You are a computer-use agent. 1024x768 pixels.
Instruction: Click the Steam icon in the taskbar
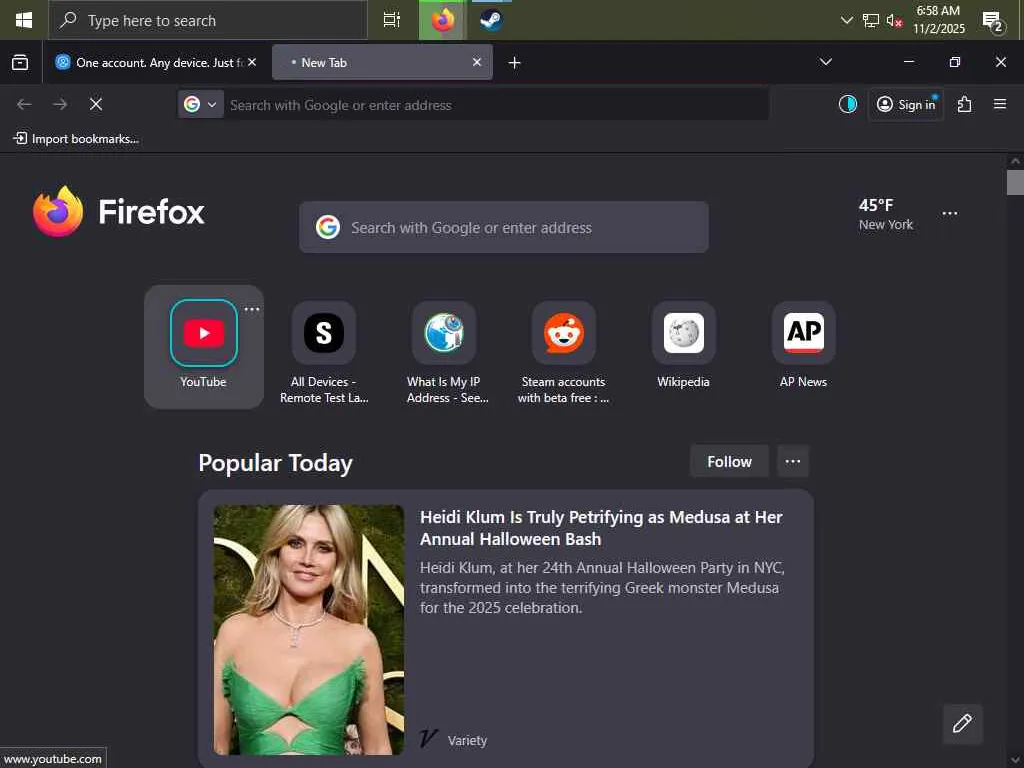491,20
